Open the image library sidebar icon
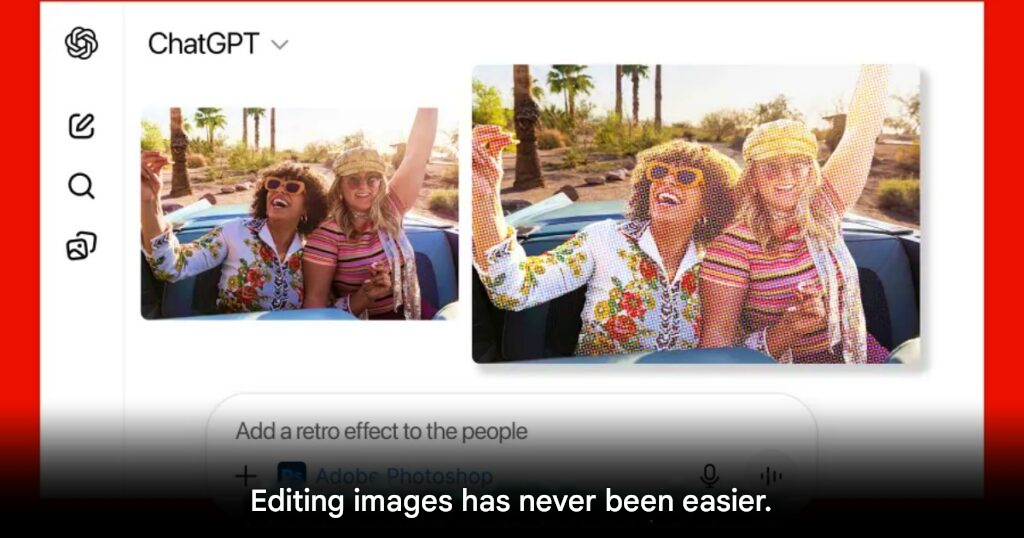 (82, 246)
